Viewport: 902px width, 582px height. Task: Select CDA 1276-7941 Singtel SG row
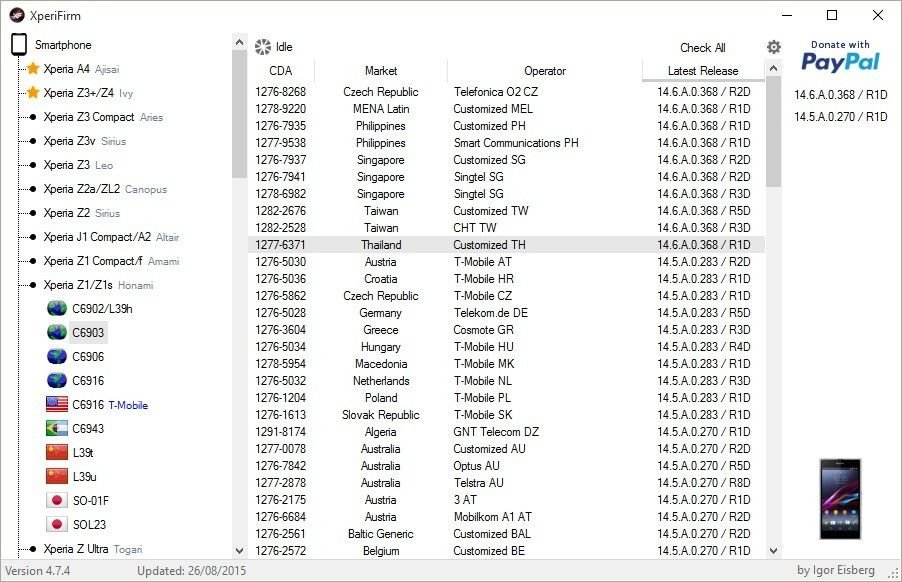[506, 177]
